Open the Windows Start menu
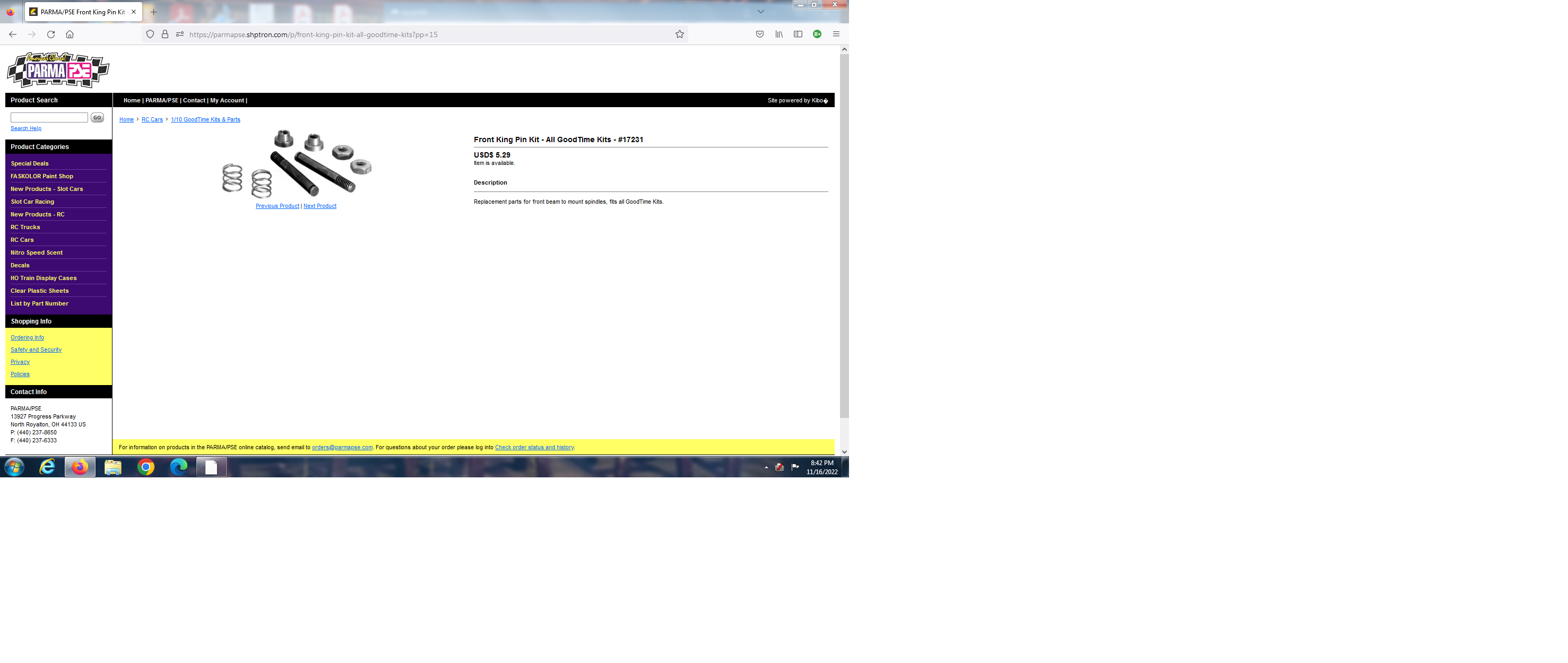 (14, 467)
